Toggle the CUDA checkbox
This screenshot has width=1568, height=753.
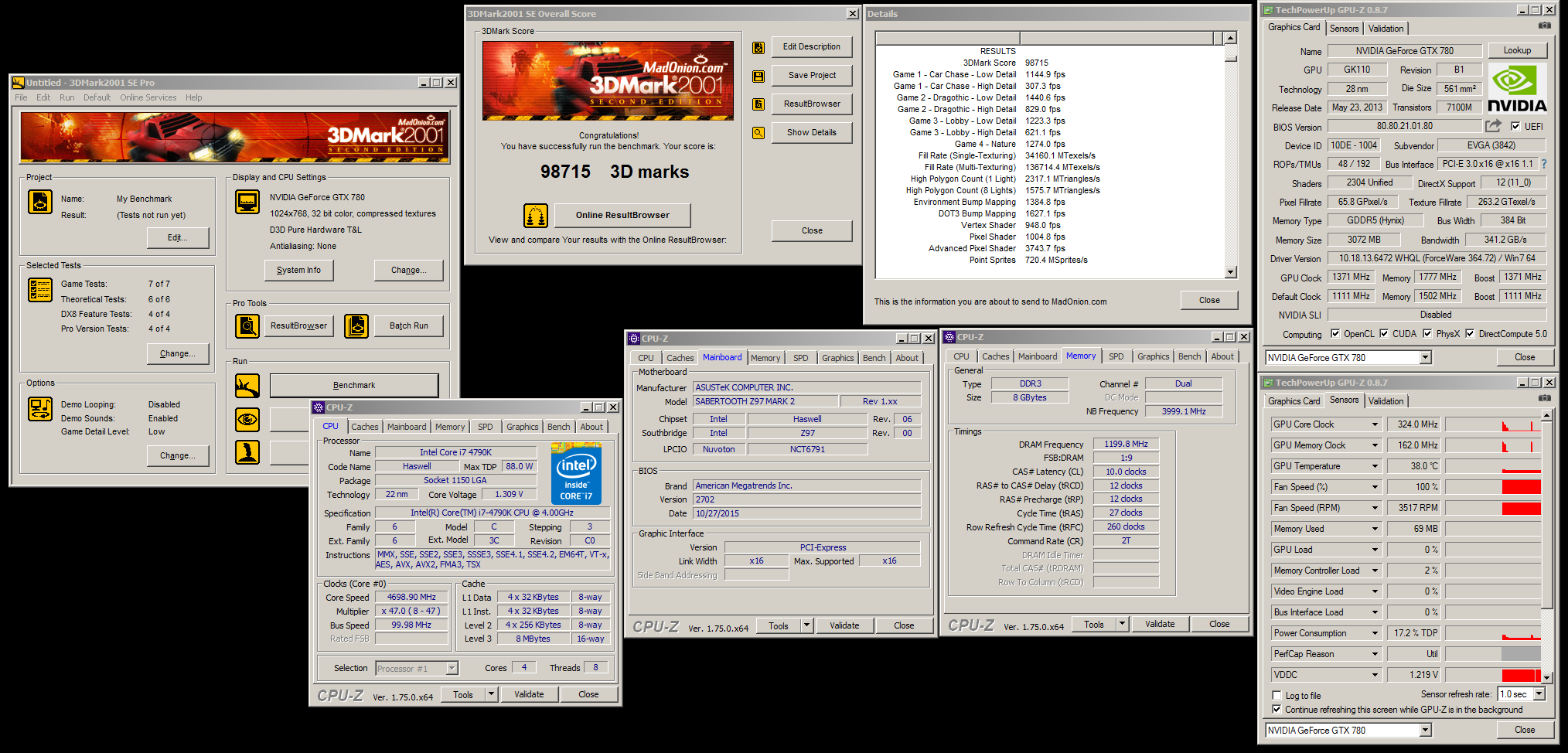1384,334
